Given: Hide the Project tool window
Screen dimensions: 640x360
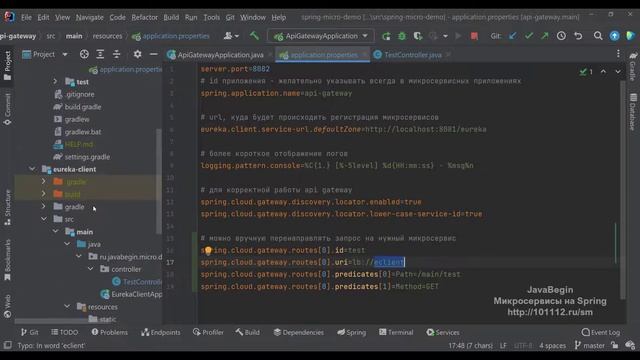Looking at the screenshot, I should tap(153, 54).
